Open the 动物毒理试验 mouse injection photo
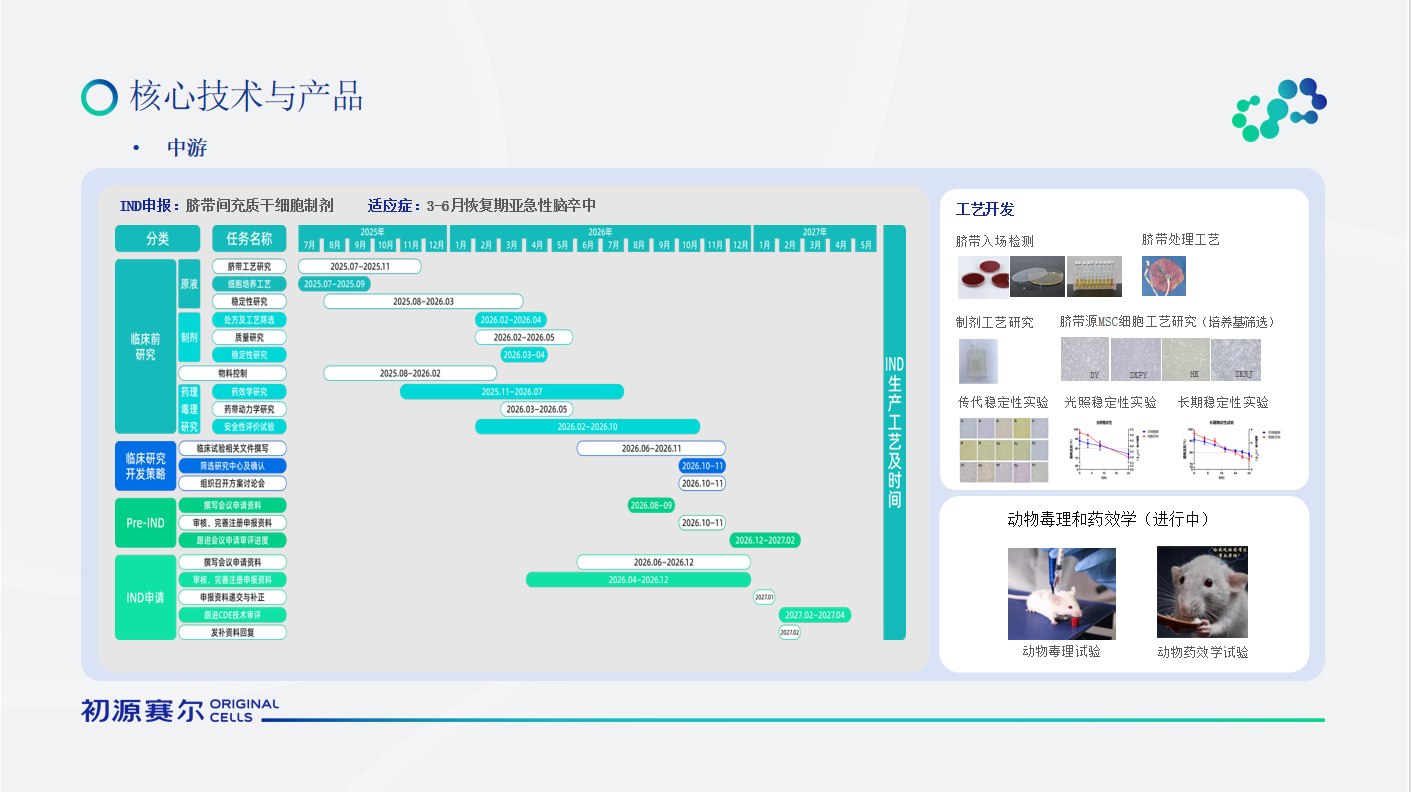Viewport: 1411px width, 792px height. tap(1061, 593)
